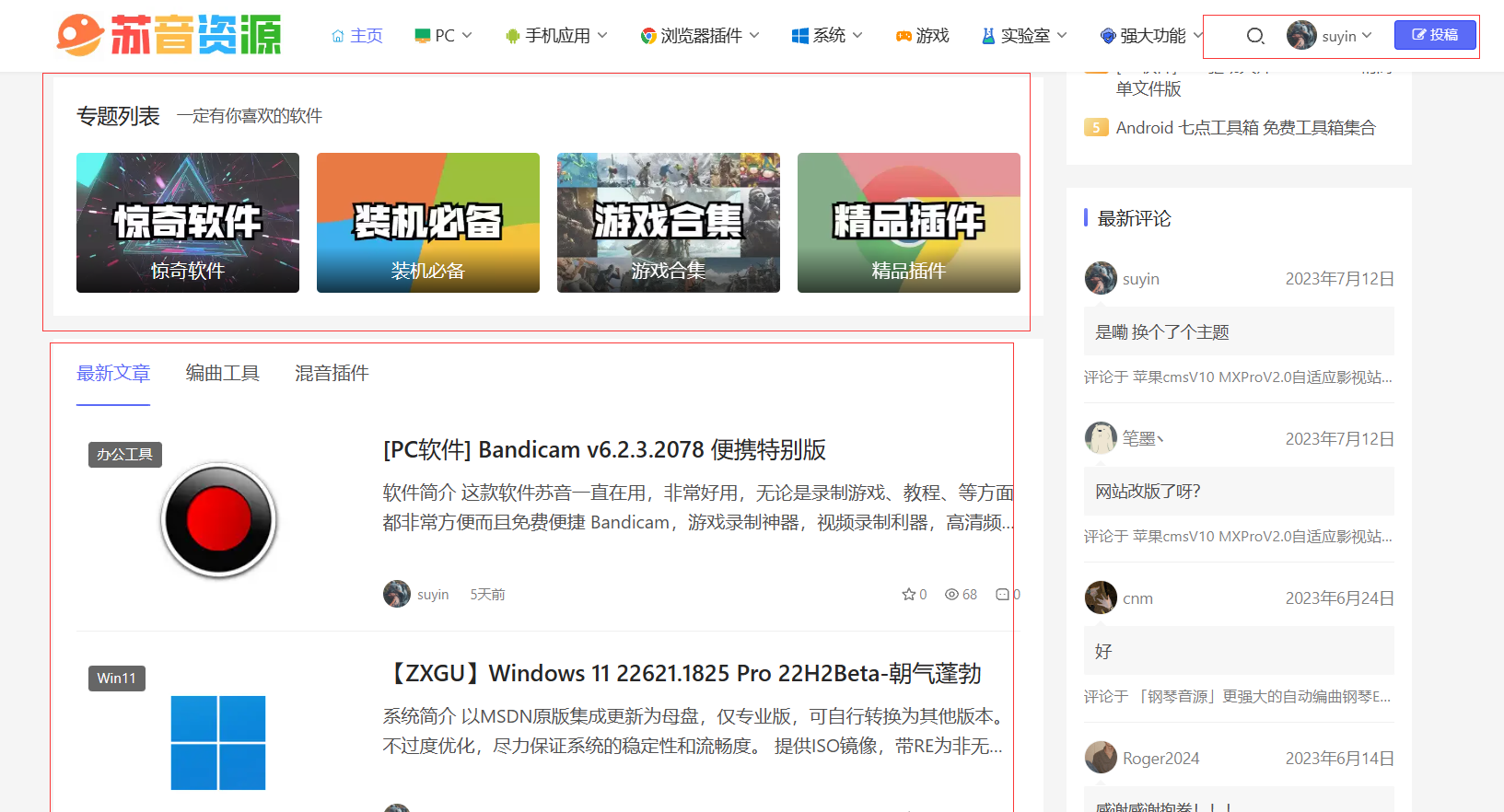Click suyin avatar in latest comments
The width and height of the screenshot is (1504, 812).
coord(1101,278)
